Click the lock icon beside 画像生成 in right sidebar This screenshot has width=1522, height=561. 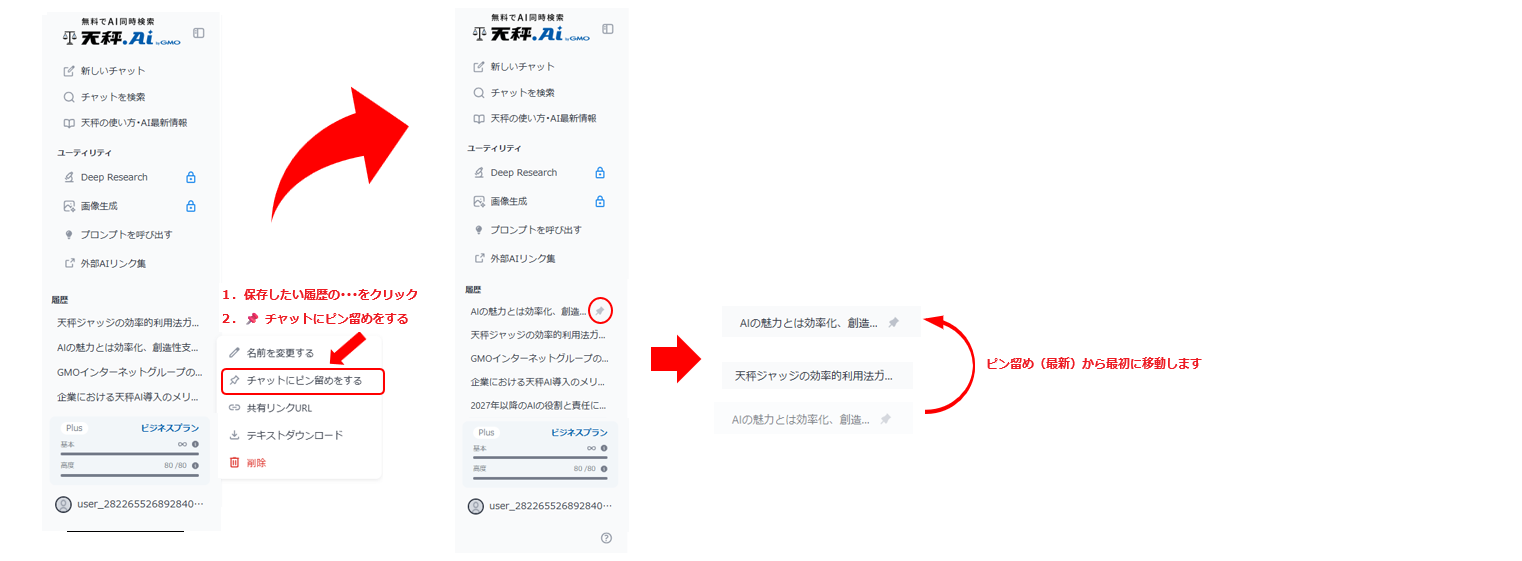point(600,201)
